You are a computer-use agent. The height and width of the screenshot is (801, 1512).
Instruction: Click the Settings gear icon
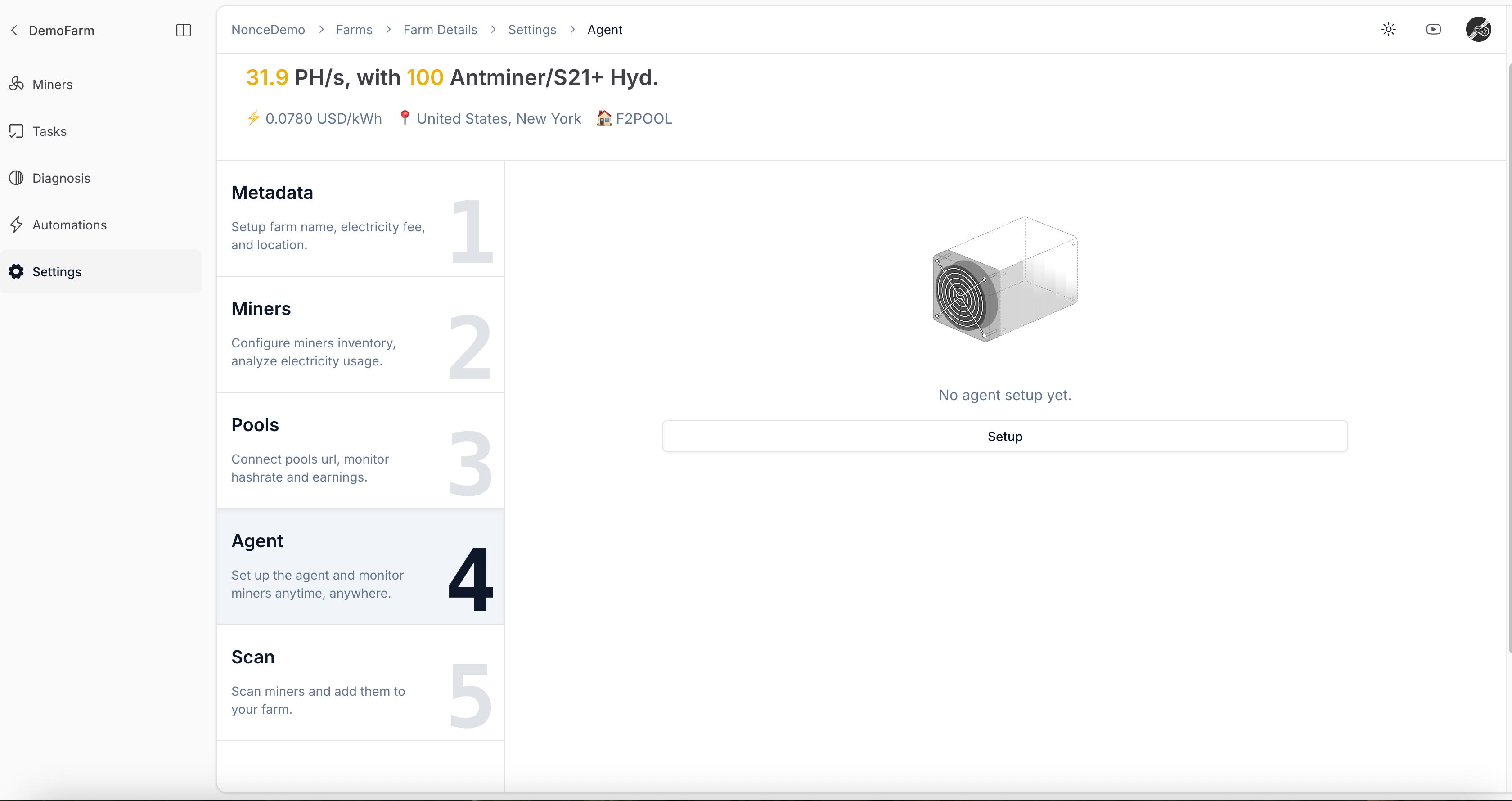coord(17,271)
